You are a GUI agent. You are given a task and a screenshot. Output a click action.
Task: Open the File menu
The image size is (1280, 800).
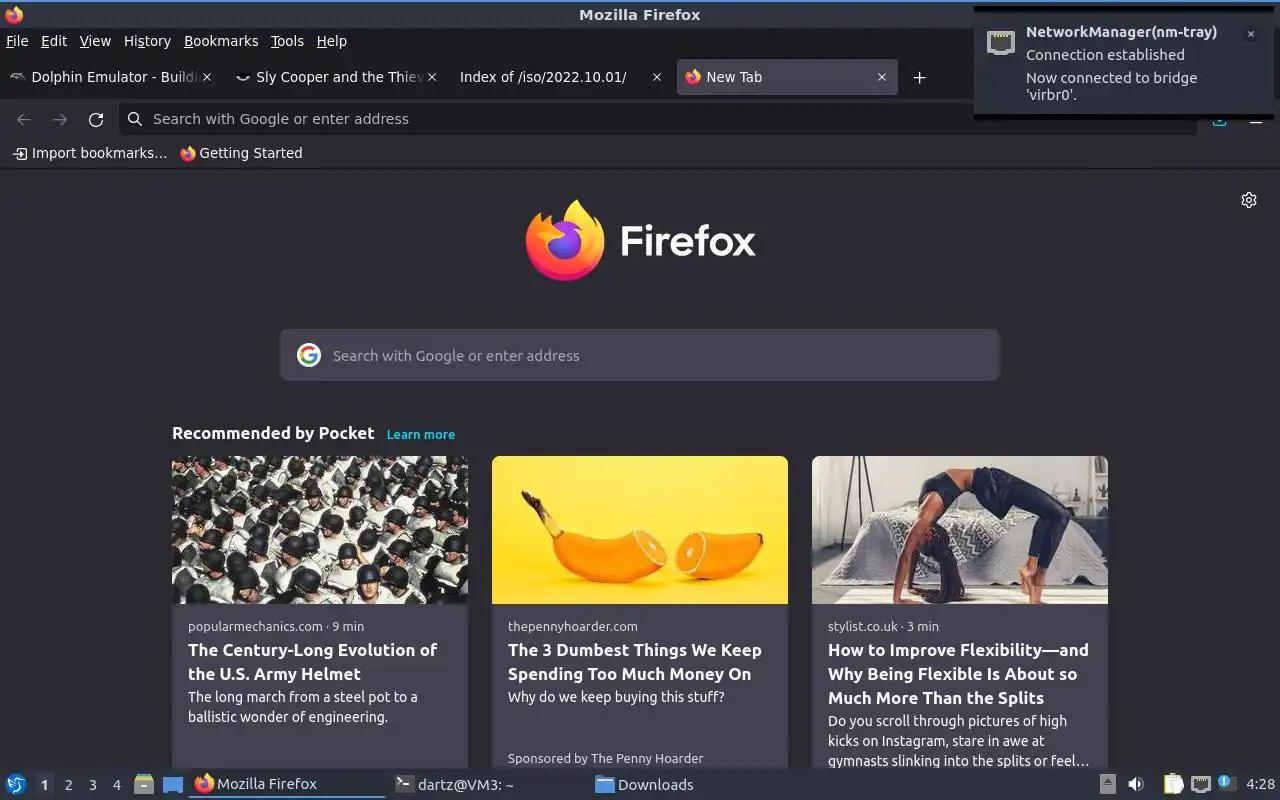[x=17, y=41]
